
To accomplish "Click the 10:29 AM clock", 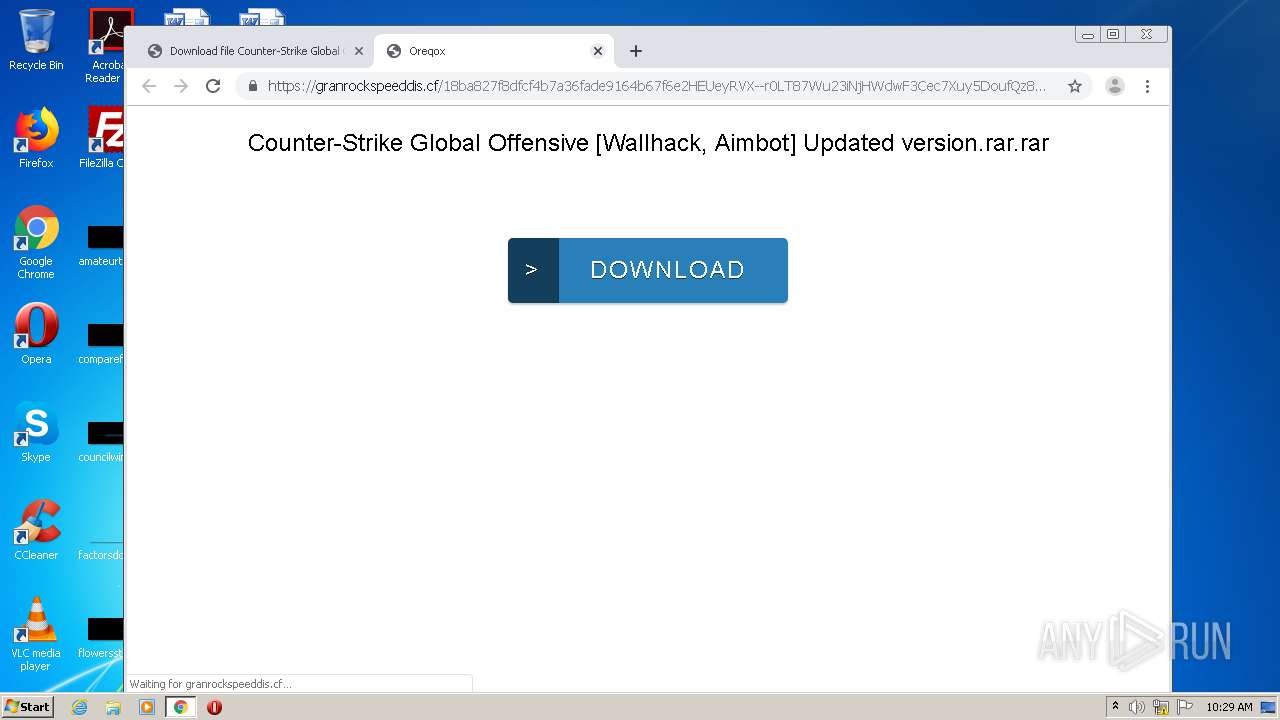I will (1229, 707).
